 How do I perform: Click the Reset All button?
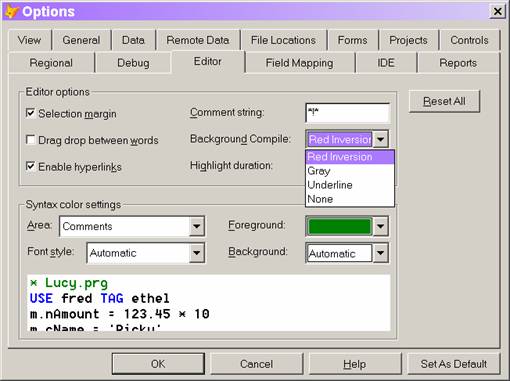coord(444,101)
